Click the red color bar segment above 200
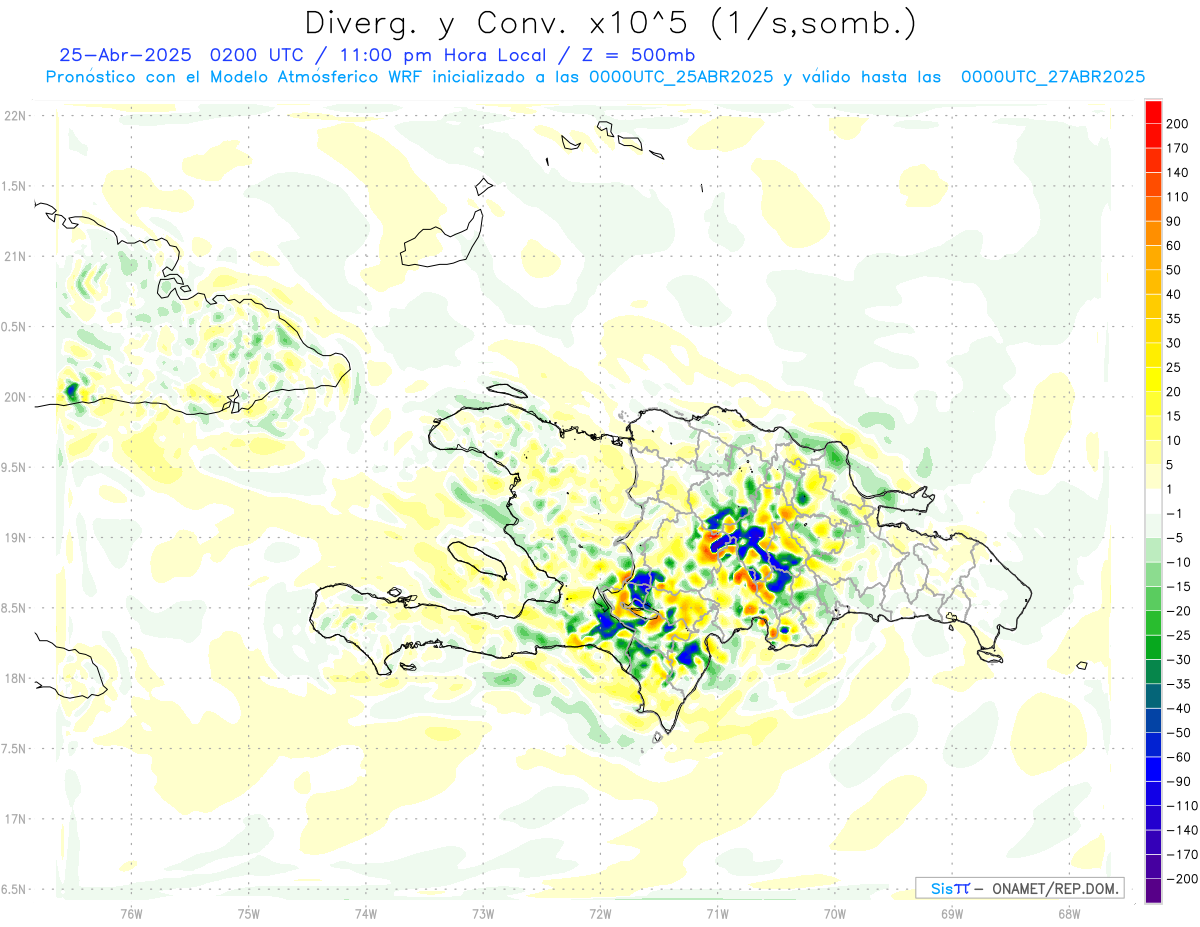Image resolution: width=1200 pixels, height=927 pixels. click(x=1153, y=111)
